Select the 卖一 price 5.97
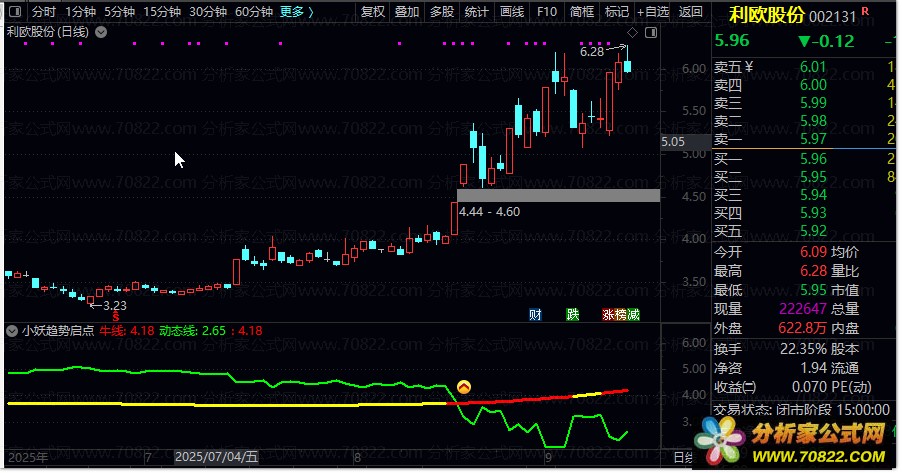 [813, 139]
